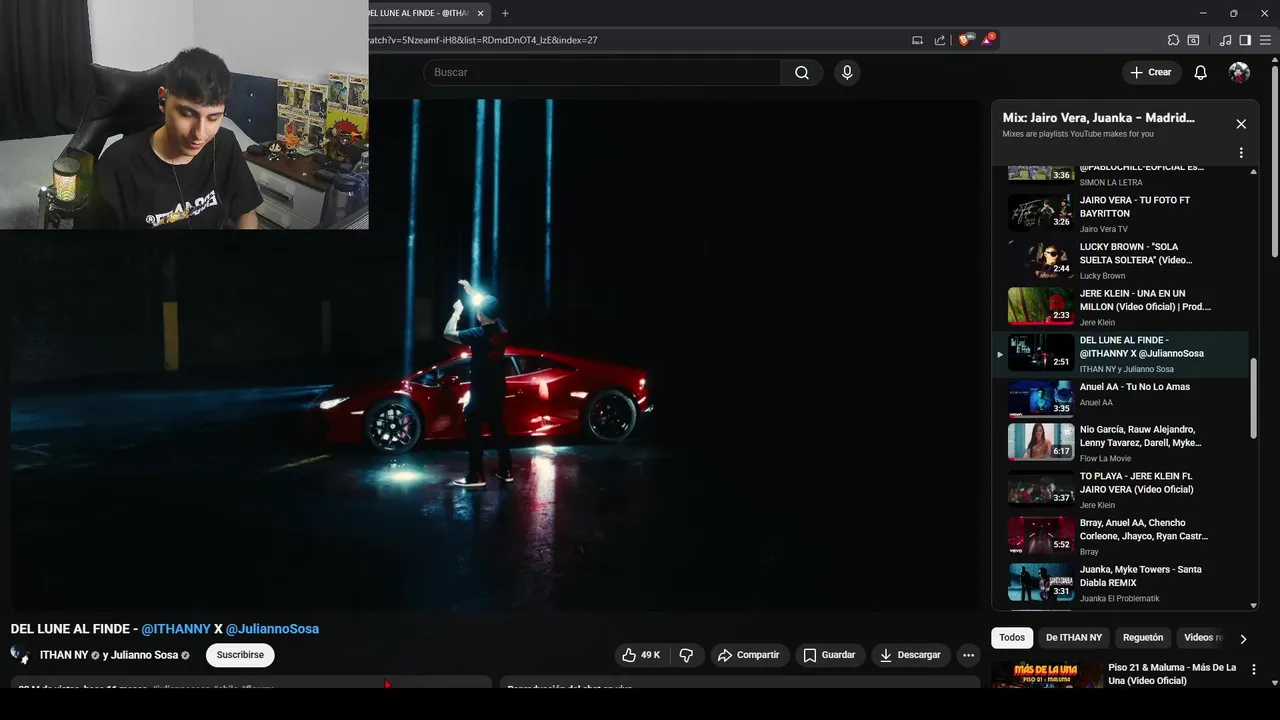Viewport: 1280px width, 720px height.
Task: Open @ITHANNY mention link in title
Action: [x=176, y=629]
